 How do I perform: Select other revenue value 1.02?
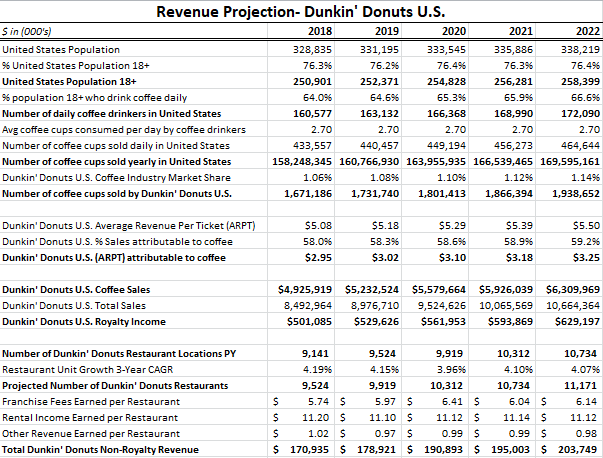pyautogui.click(x=318, y=434)
